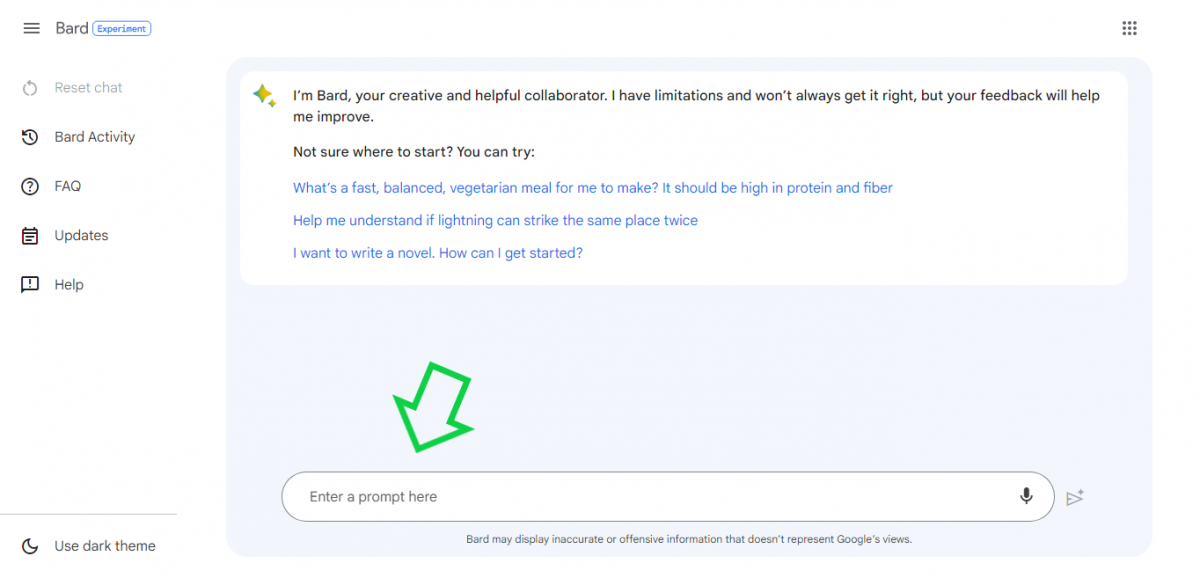This screenshot has height=578, width=1200.
Task: Click the send prompt arrow icon
Action: tap(1075, 497)
